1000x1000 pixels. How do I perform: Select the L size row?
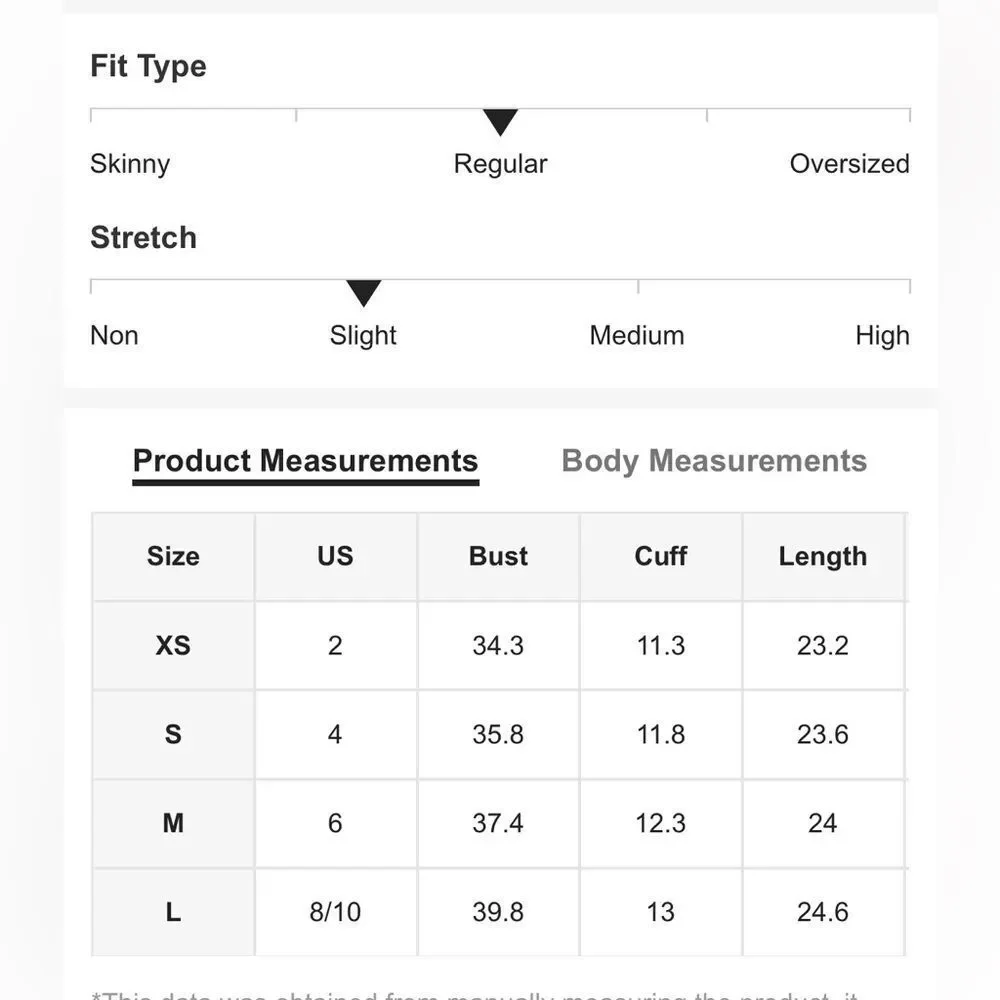[x=499, y=912]
